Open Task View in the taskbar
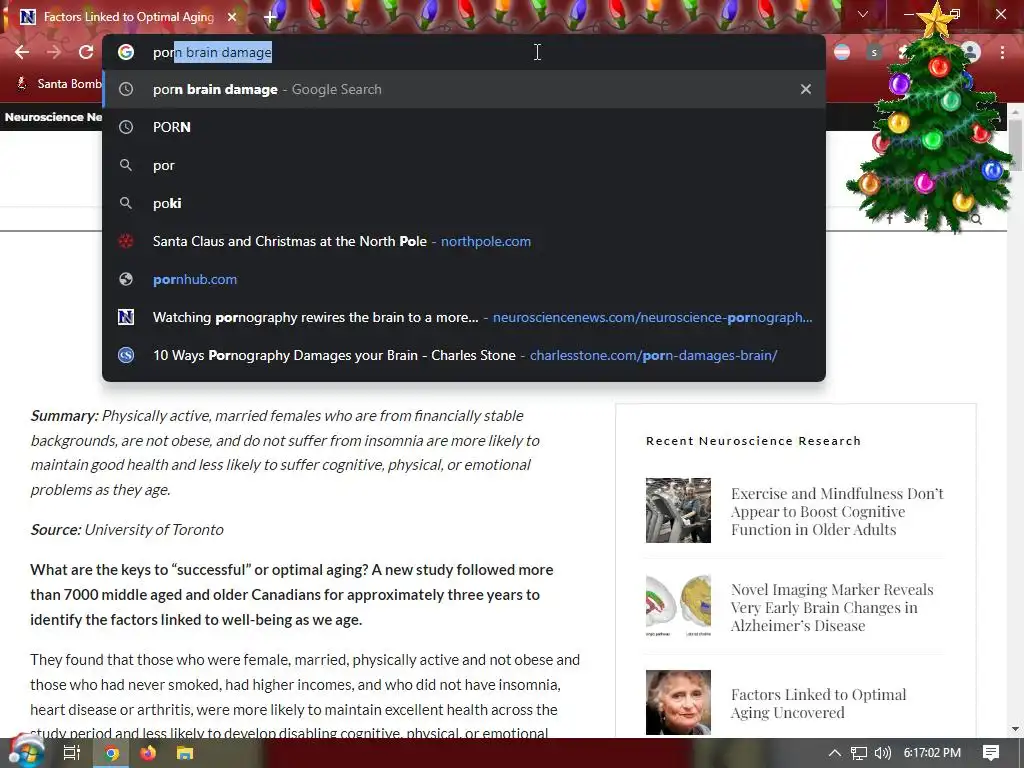Viewport: 1024px width, 768px height. click(71, 753)
